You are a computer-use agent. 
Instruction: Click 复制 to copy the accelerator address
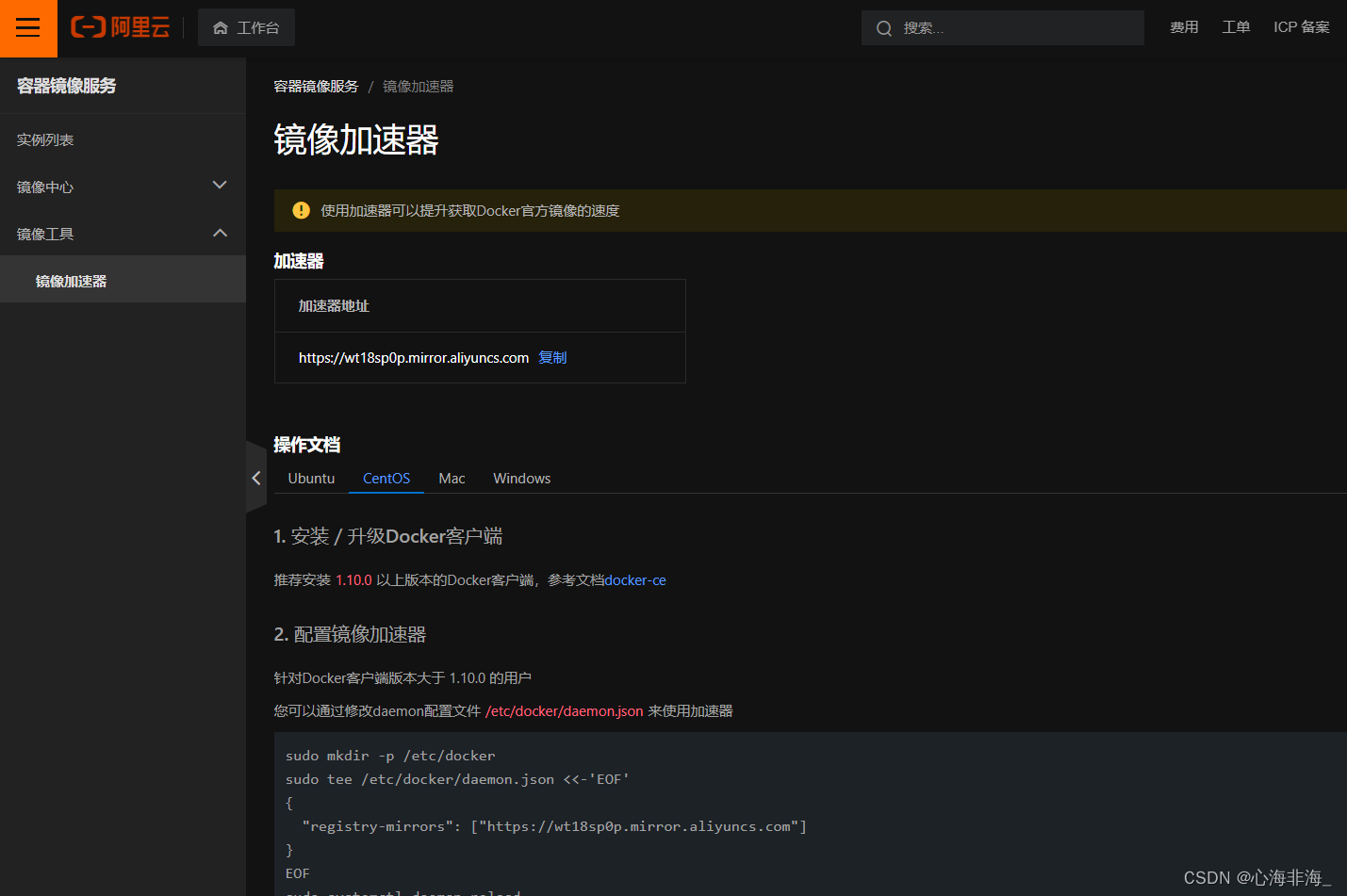click(x=552, y=358)
